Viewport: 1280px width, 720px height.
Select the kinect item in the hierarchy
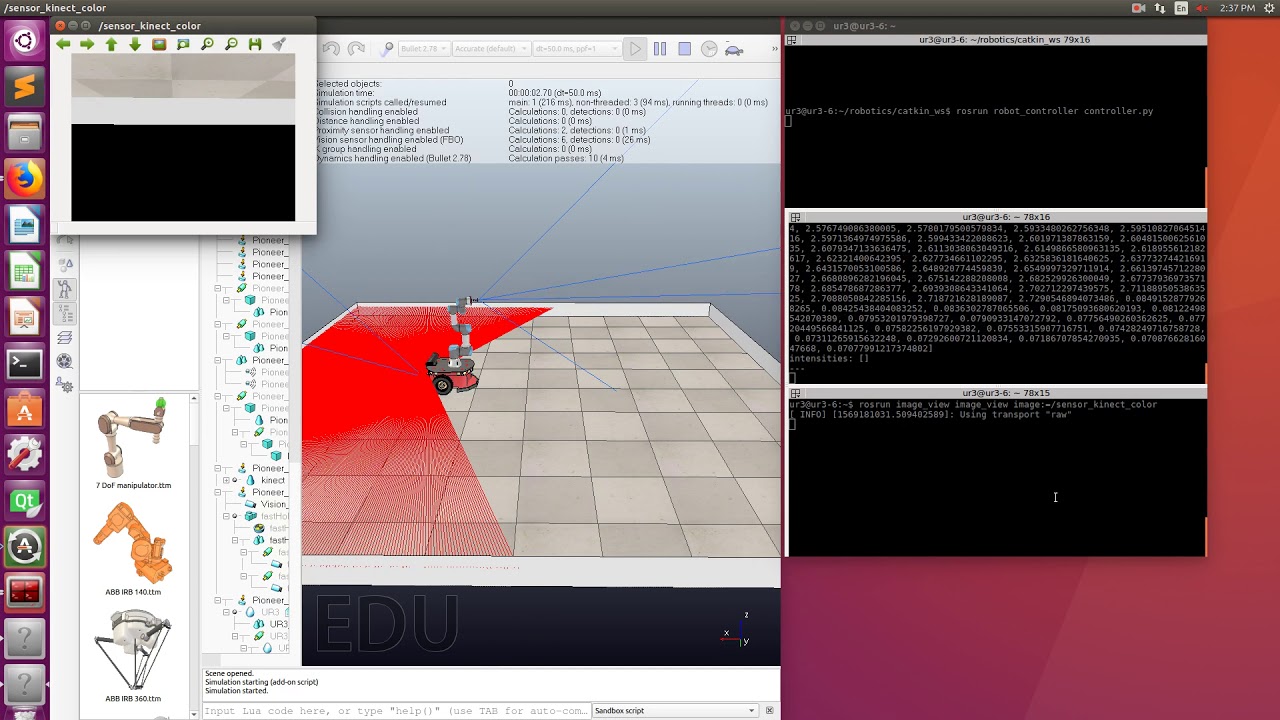[x=273, y=480]
